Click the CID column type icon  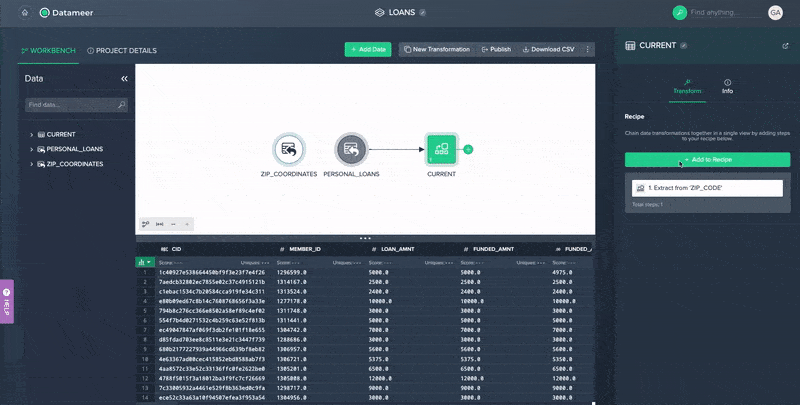164,249
